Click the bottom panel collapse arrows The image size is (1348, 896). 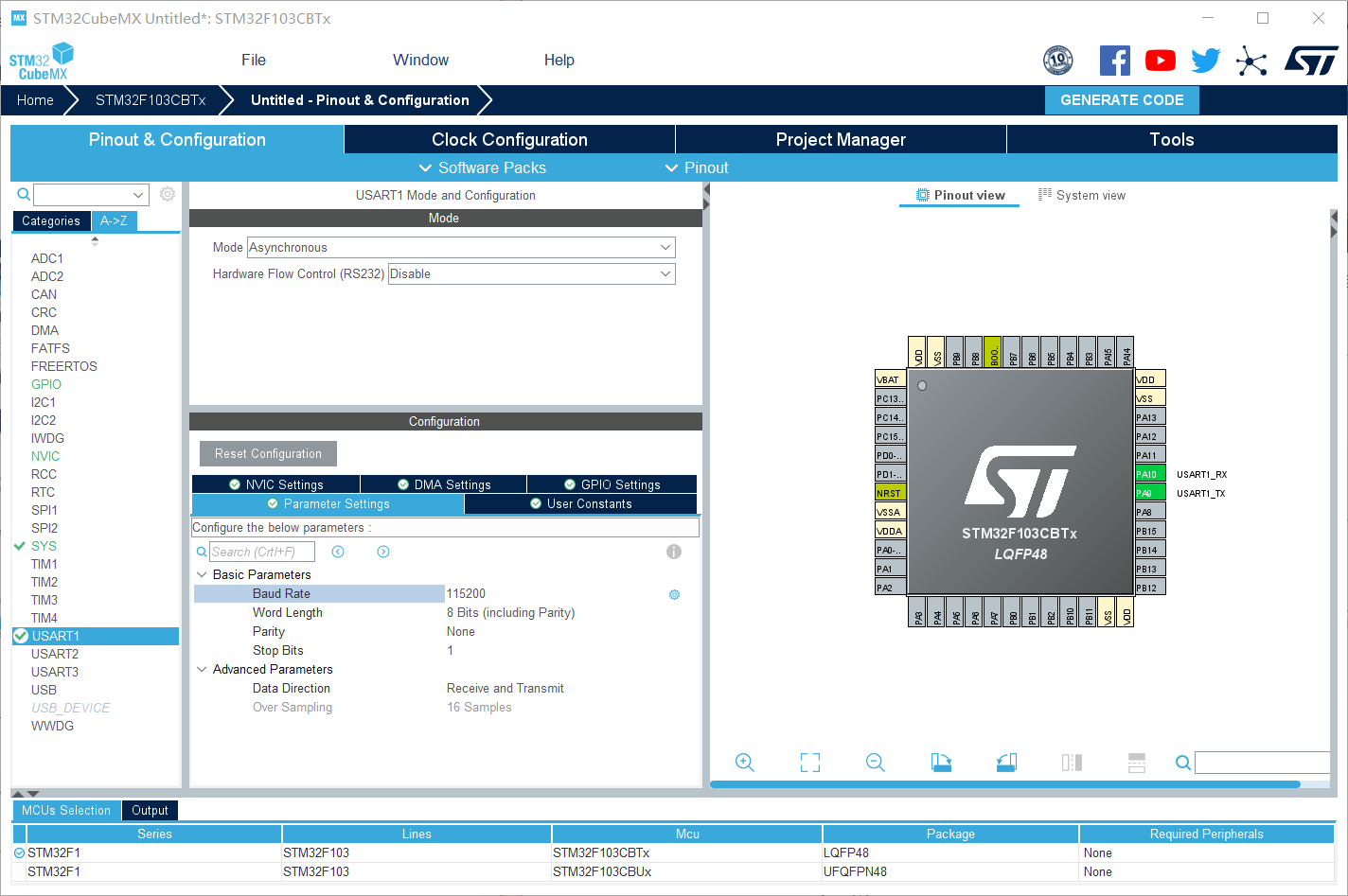point(26,793)
